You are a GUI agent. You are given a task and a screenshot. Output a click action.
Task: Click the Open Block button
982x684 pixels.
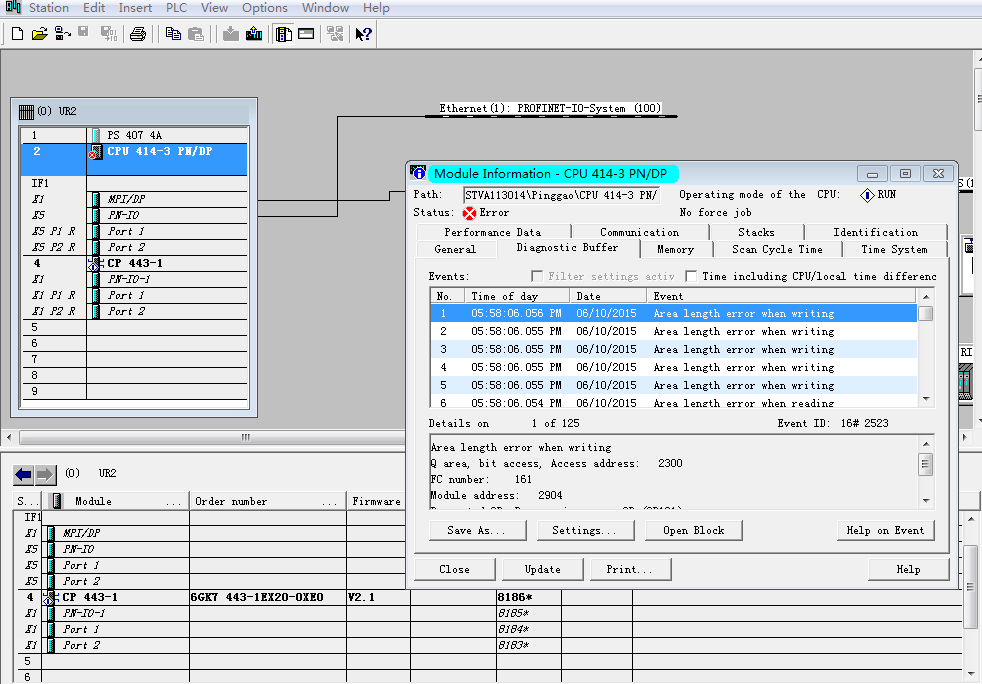tap(693, 530)
